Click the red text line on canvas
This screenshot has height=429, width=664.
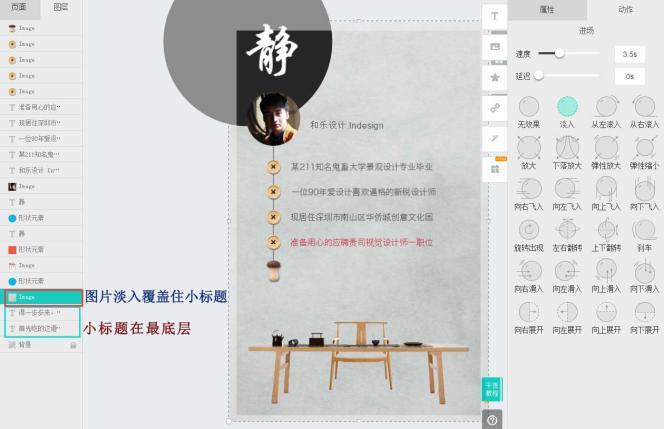(x=361, y=242)
